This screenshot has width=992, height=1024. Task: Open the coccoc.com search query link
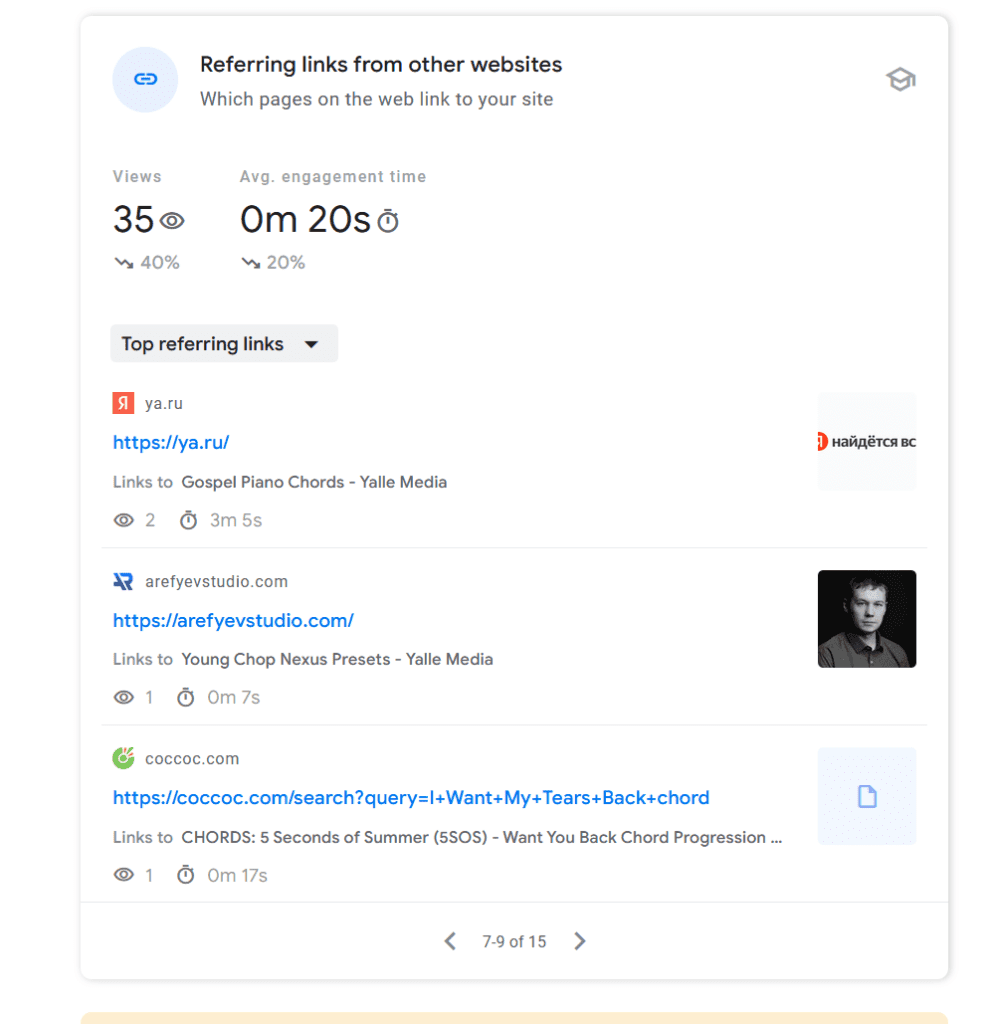tap(411, 798)
